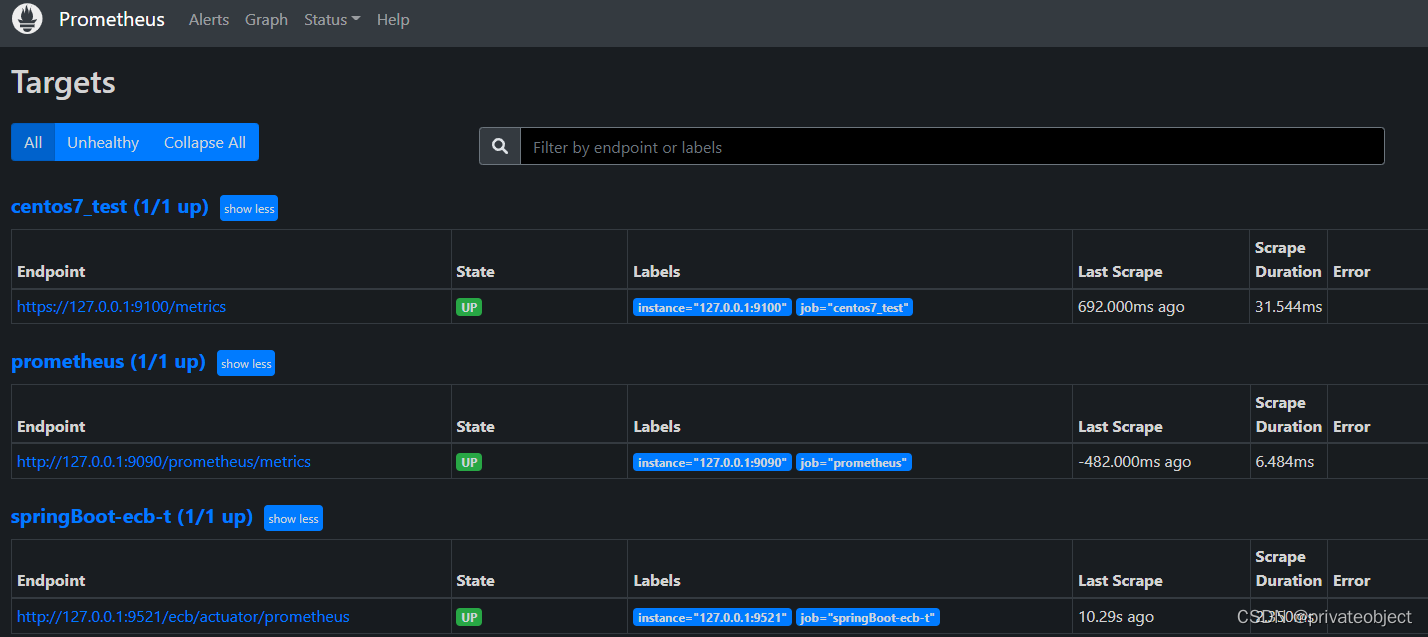This screenshot has width=1428, height=637.
Task: Click the instance="127.0.0.1:9100" label
Action: click(x=712, y=307)
